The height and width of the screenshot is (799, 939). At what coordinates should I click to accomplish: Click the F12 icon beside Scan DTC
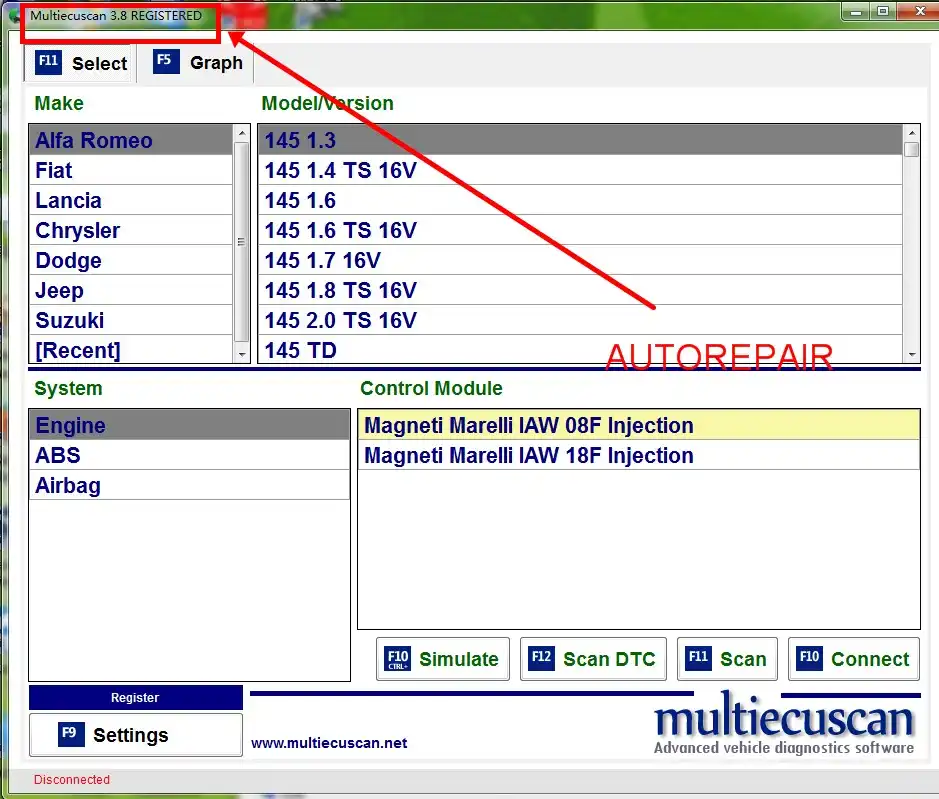point(541,658)
